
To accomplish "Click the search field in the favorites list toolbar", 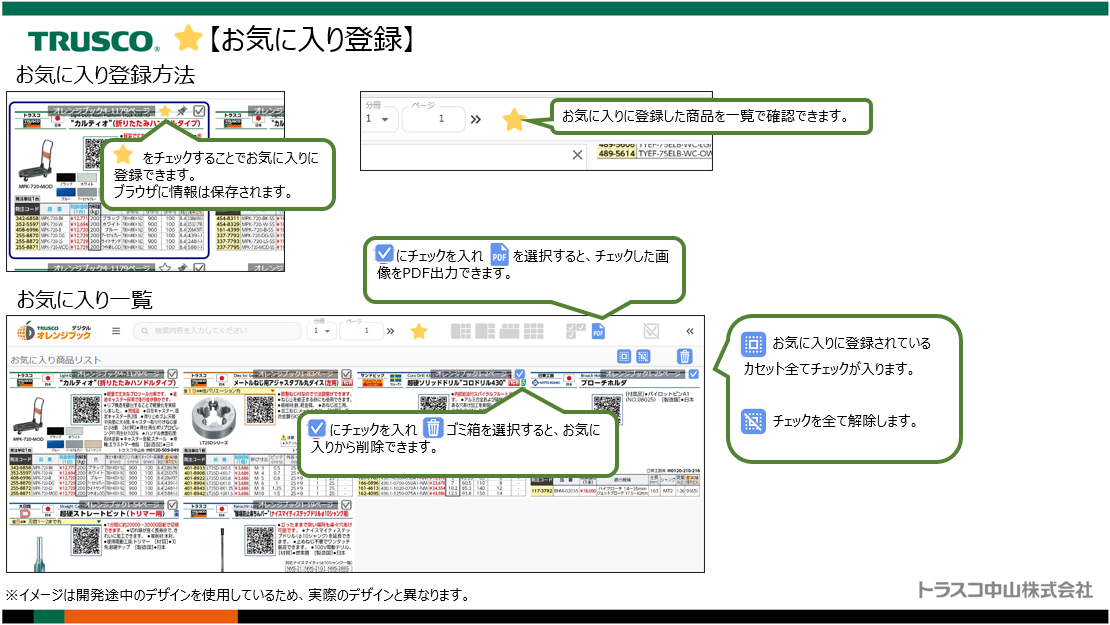I will pos(217,331).
